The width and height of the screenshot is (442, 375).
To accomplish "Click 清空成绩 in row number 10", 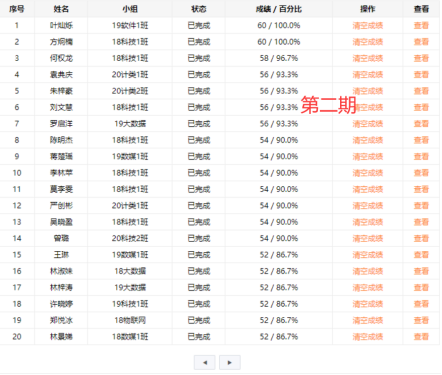I will coord(368,173).
